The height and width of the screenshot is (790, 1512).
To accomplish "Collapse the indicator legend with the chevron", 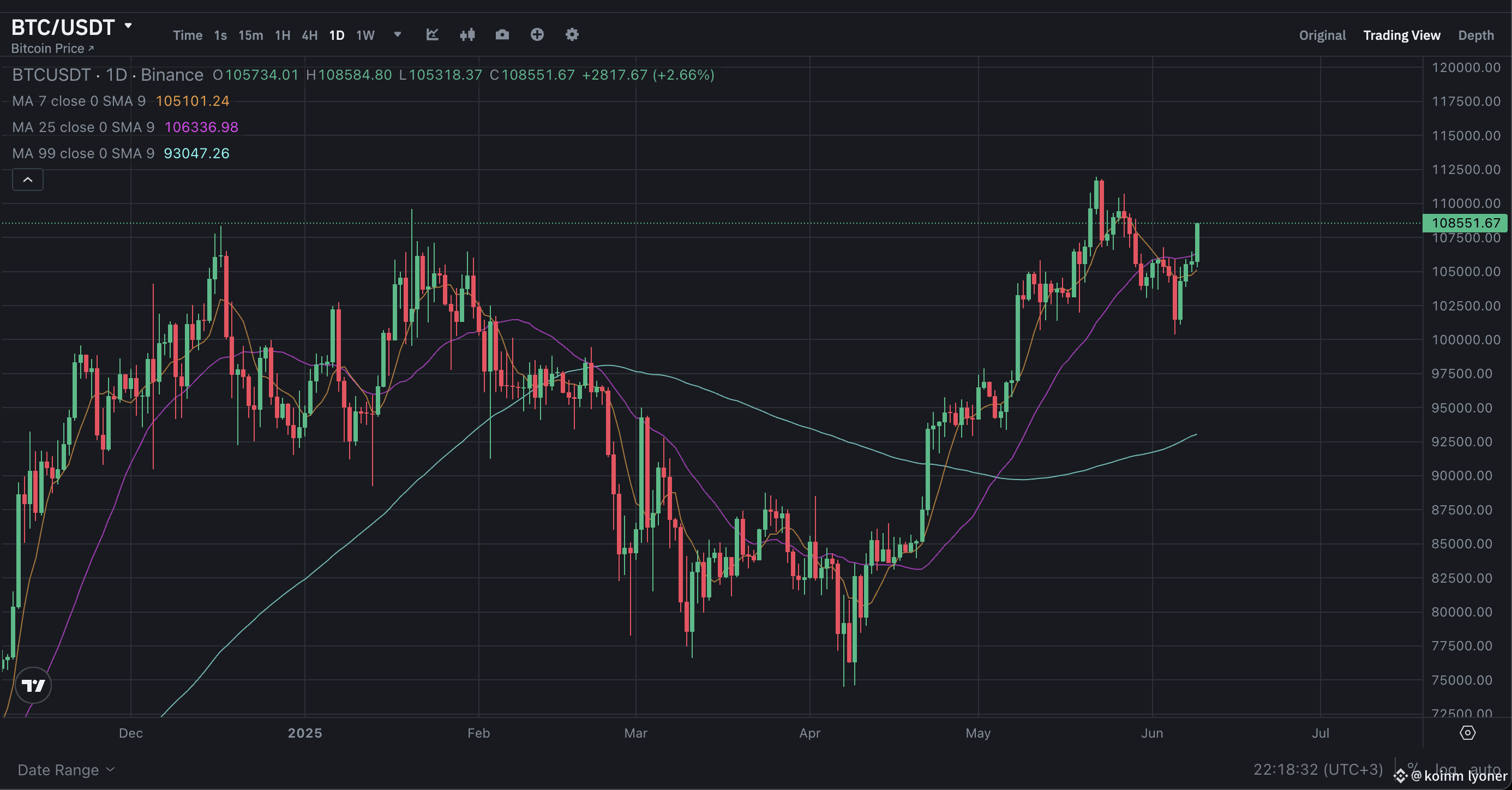I will point(27,179).
